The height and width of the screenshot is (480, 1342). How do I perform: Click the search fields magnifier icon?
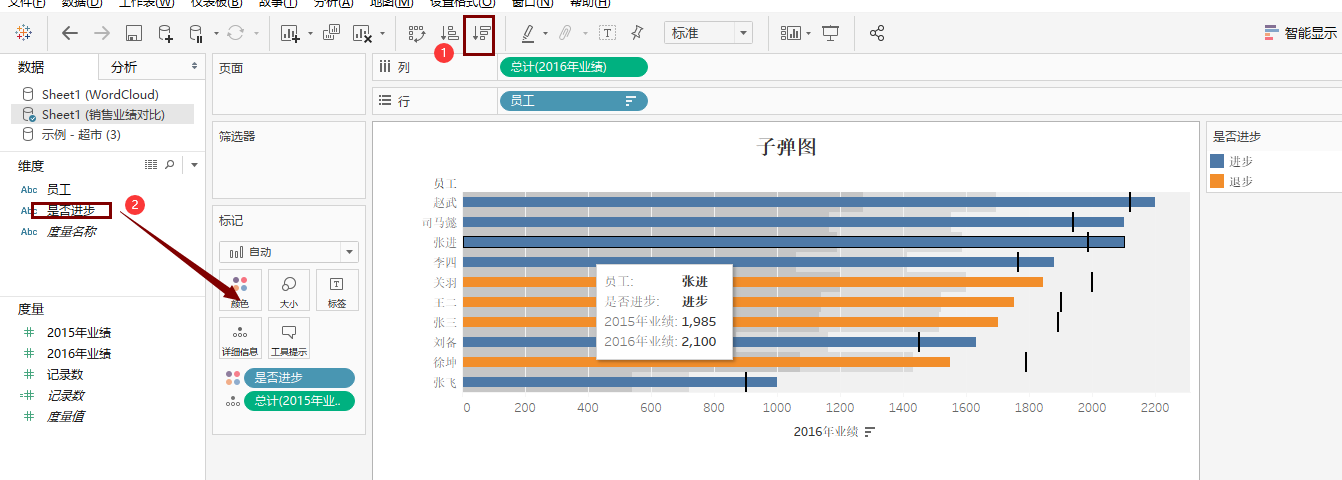click(170, 164)
